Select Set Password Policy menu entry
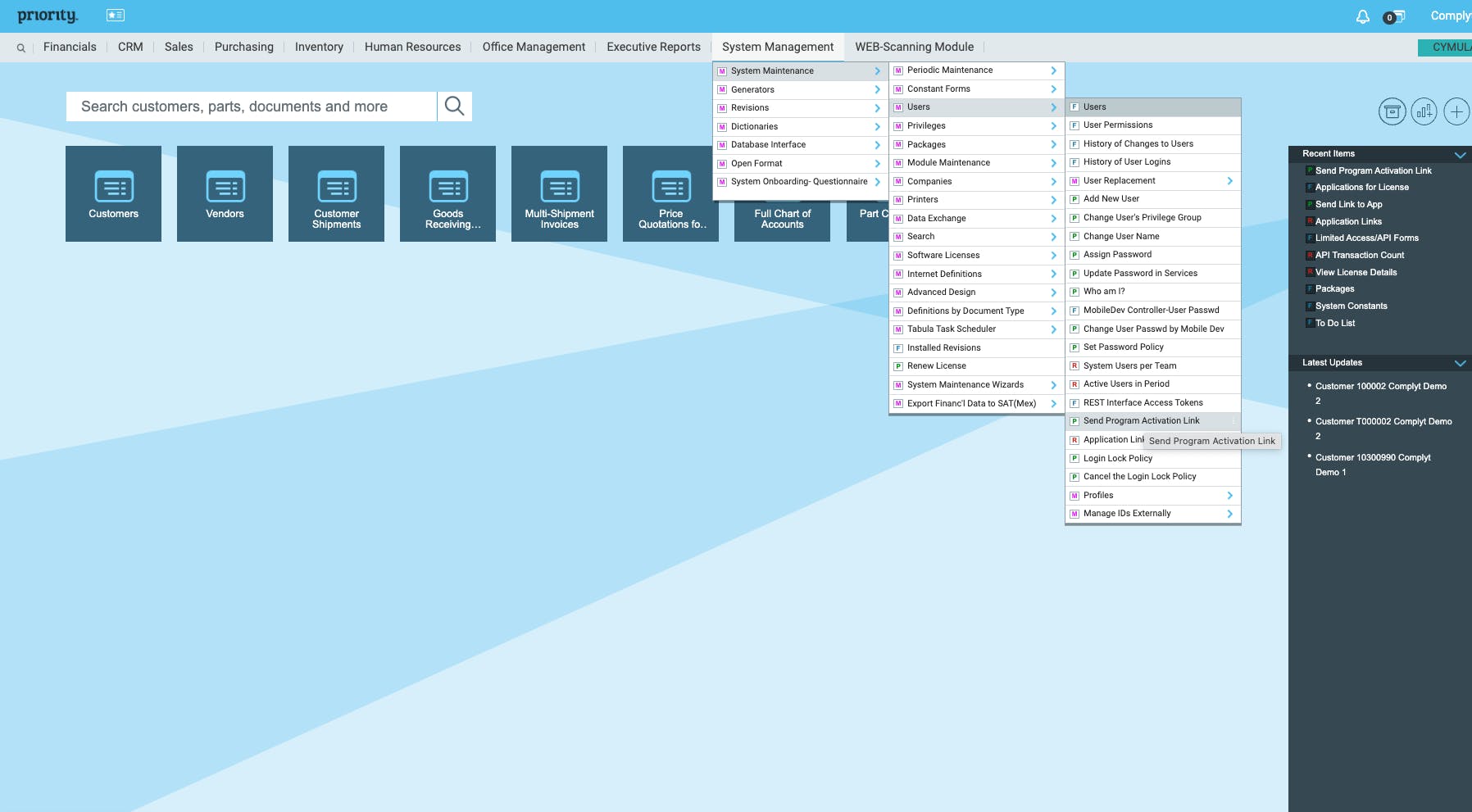This screenshot has height=812, width=1472. point(1153,347)
